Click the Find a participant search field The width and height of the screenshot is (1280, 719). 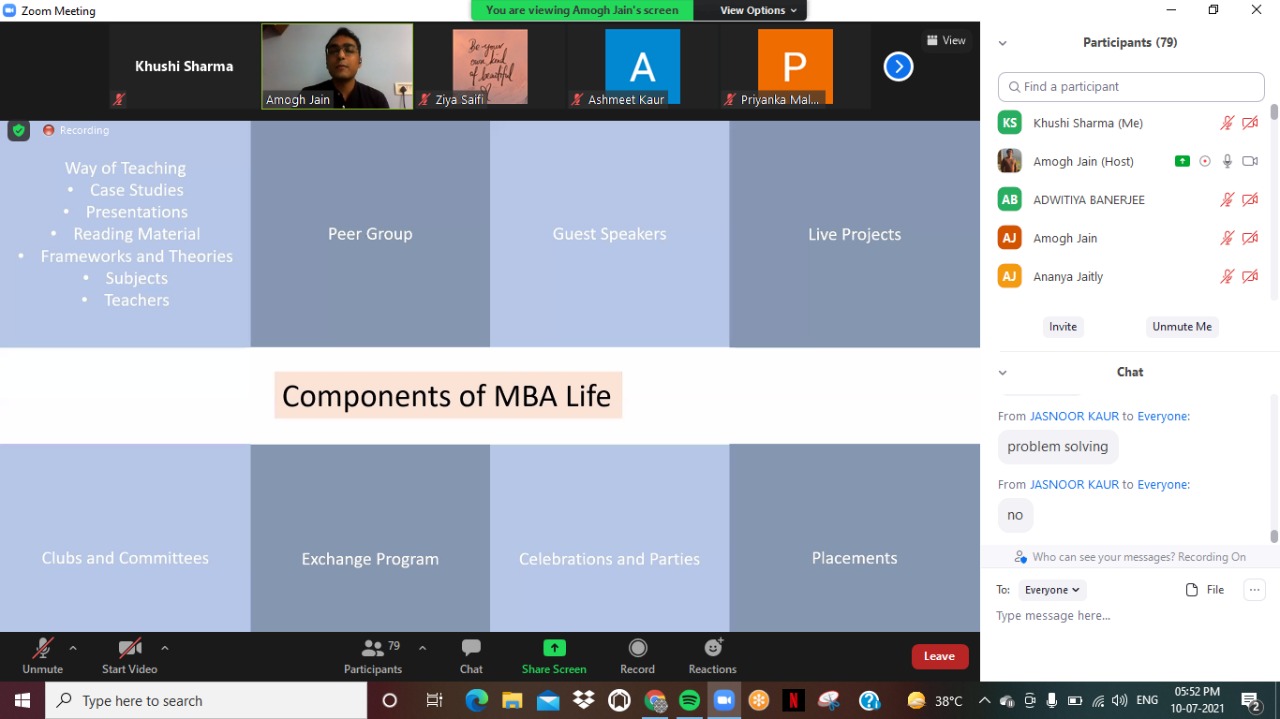pos(1131,87)
